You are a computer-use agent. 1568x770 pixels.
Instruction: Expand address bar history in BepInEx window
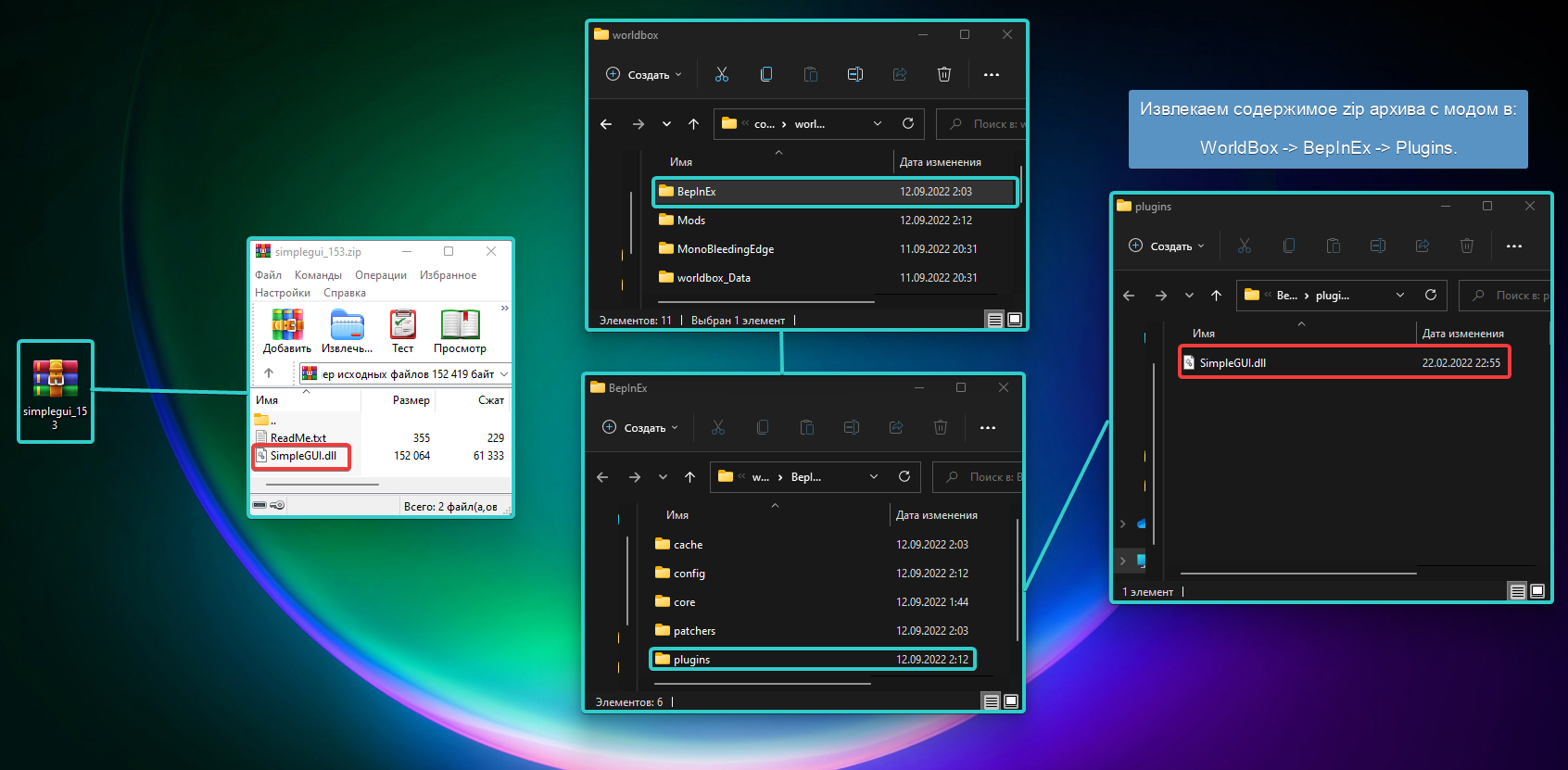874,476
